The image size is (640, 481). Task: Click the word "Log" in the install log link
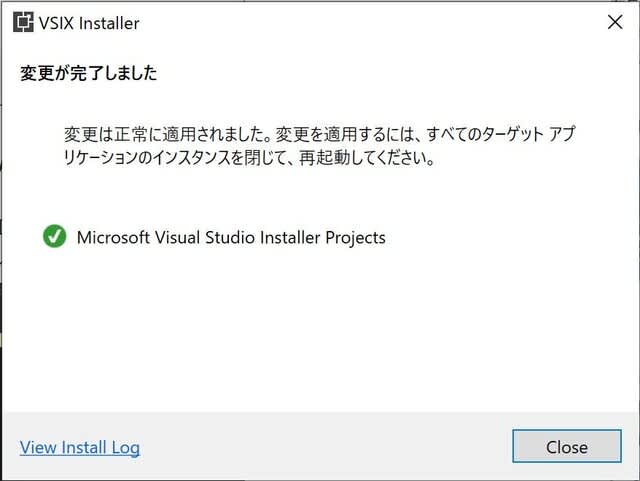point(125,447)
